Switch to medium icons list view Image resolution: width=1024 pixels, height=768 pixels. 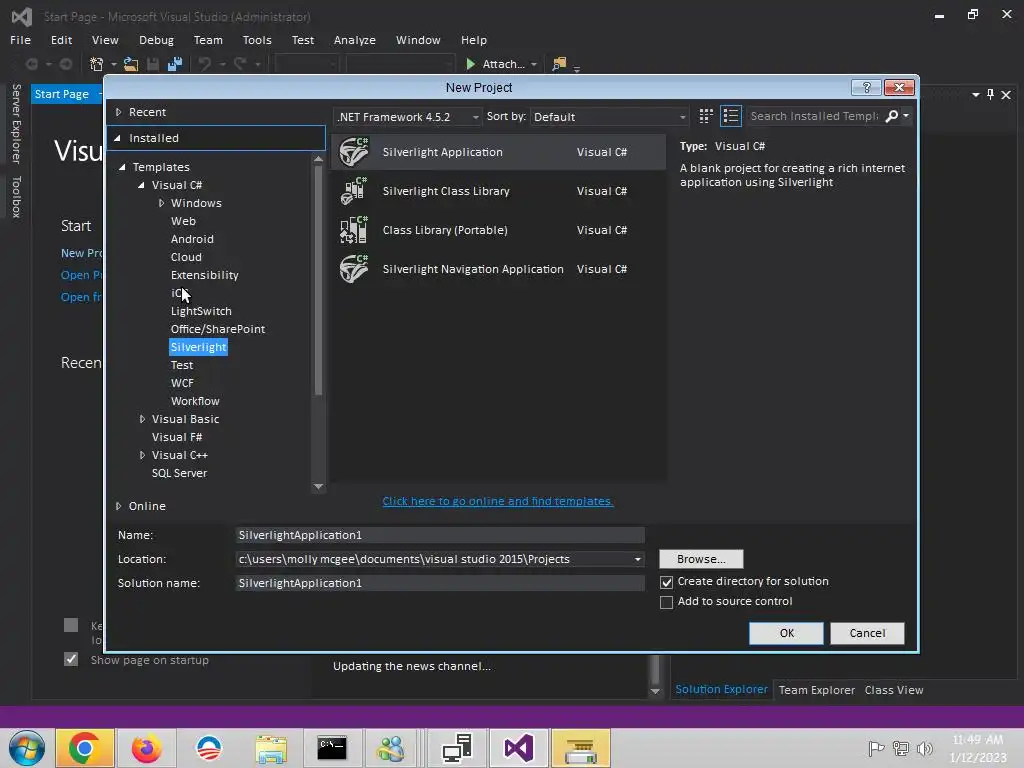click(731, 116)
